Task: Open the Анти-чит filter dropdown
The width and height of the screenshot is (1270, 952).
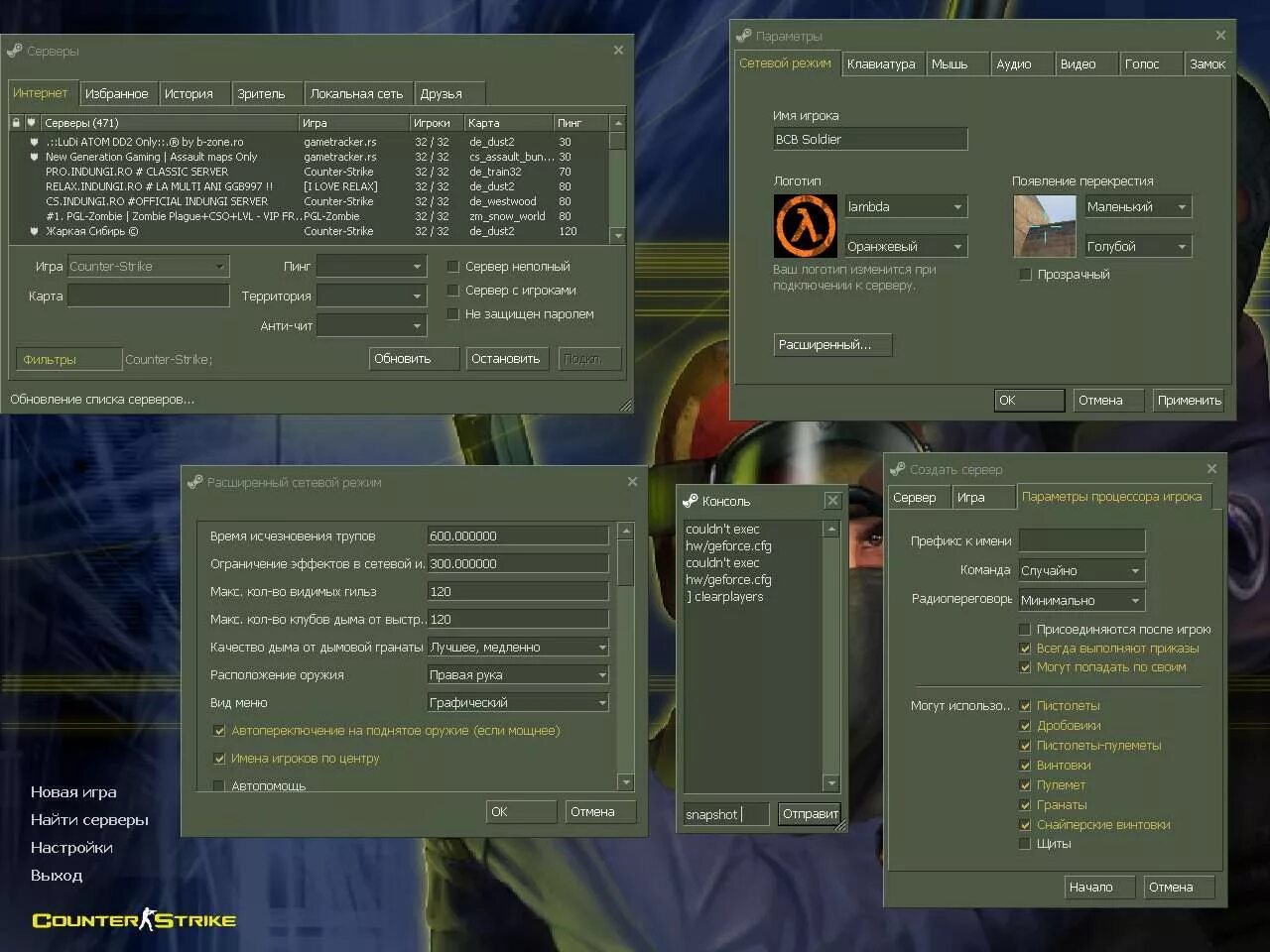Action: point(371,325)
